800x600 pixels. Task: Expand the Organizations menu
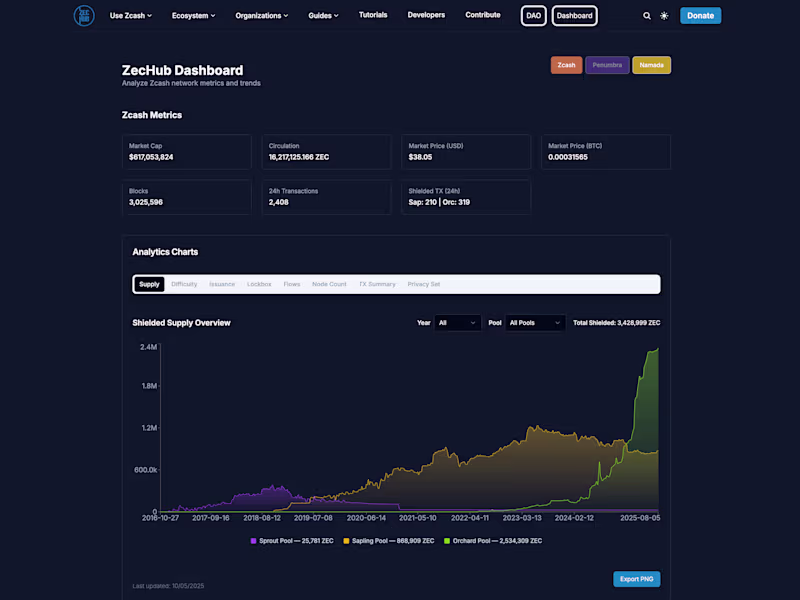pos(262,16)
